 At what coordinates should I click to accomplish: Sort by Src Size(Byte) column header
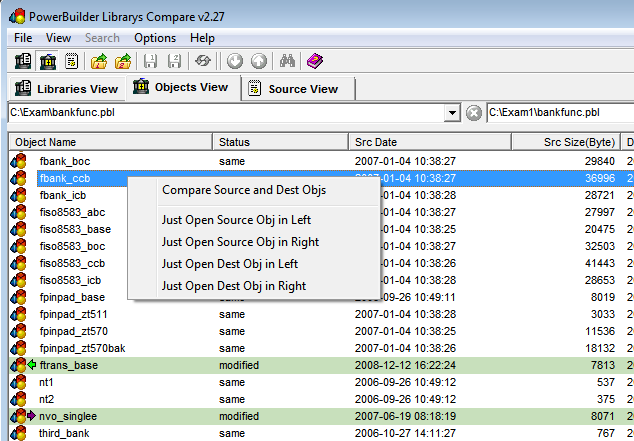point(566,142)
